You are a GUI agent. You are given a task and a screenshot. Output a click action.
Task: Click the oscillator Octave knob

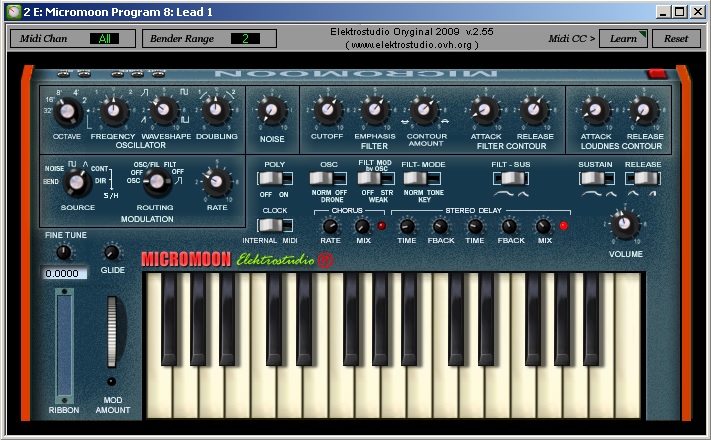(x=68, y=112)
